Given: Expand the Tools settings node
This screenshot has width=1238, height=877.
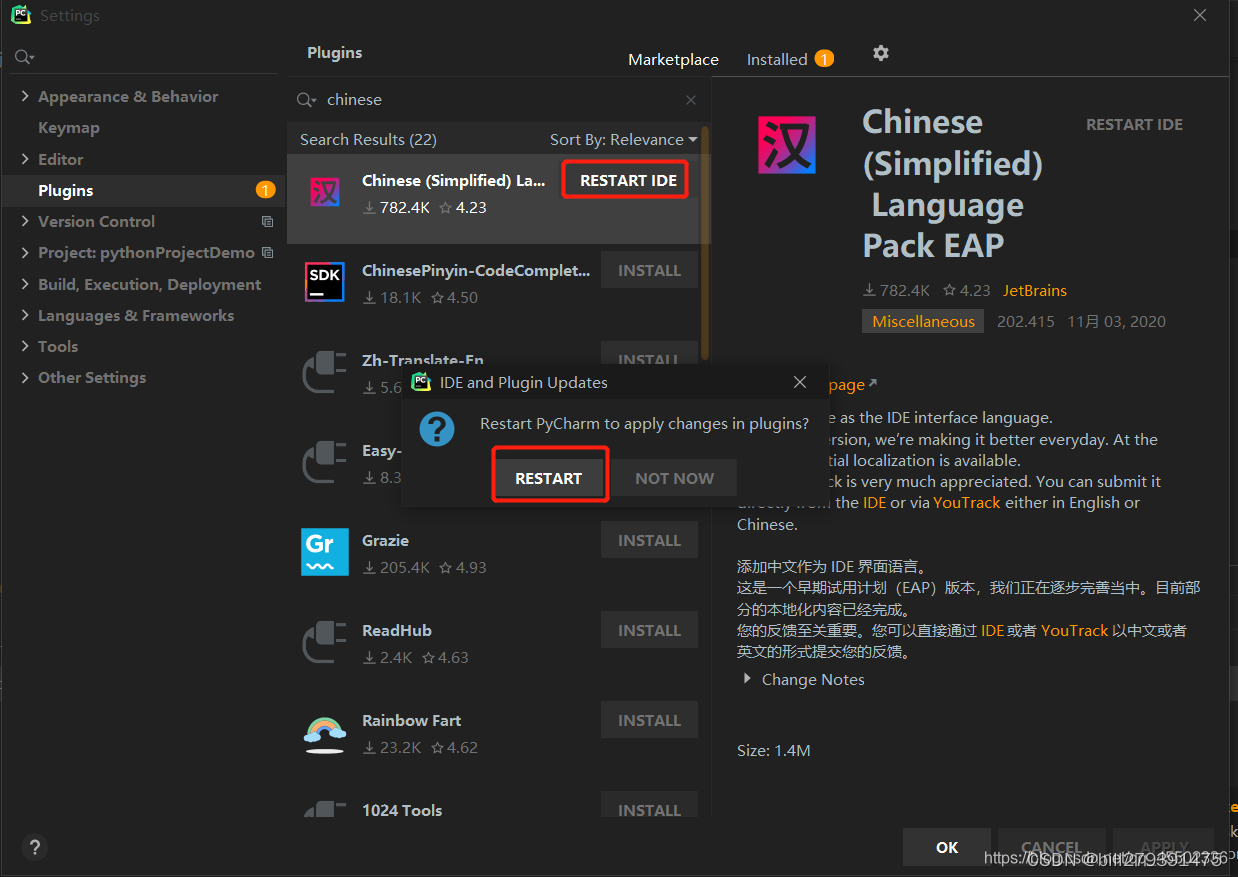Looking at the screenshot, I should pos(25,346).
